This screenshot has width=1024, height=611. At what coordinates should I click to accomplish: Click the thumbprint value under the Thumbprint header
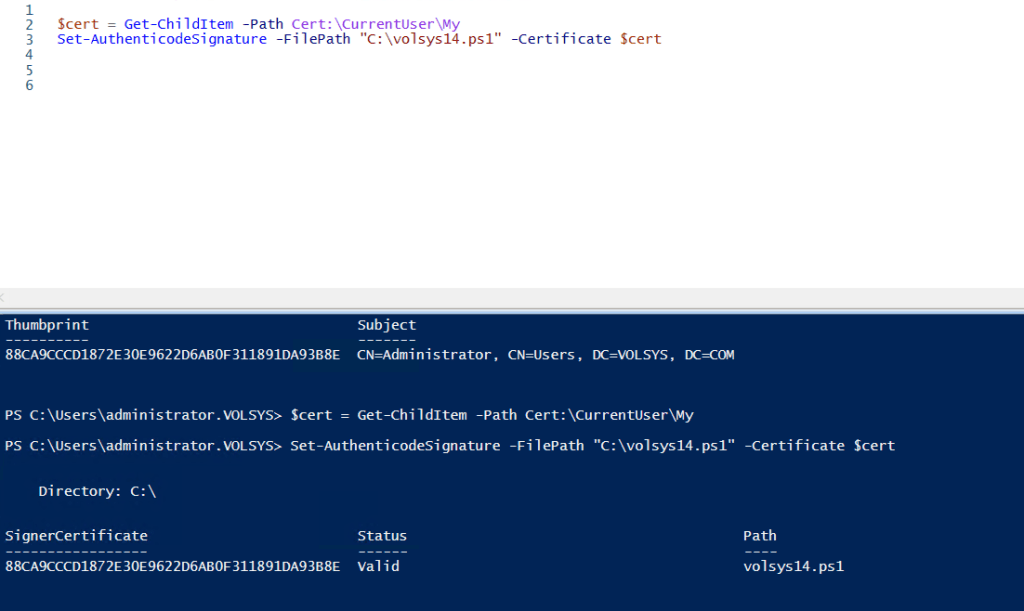point(172,355)
